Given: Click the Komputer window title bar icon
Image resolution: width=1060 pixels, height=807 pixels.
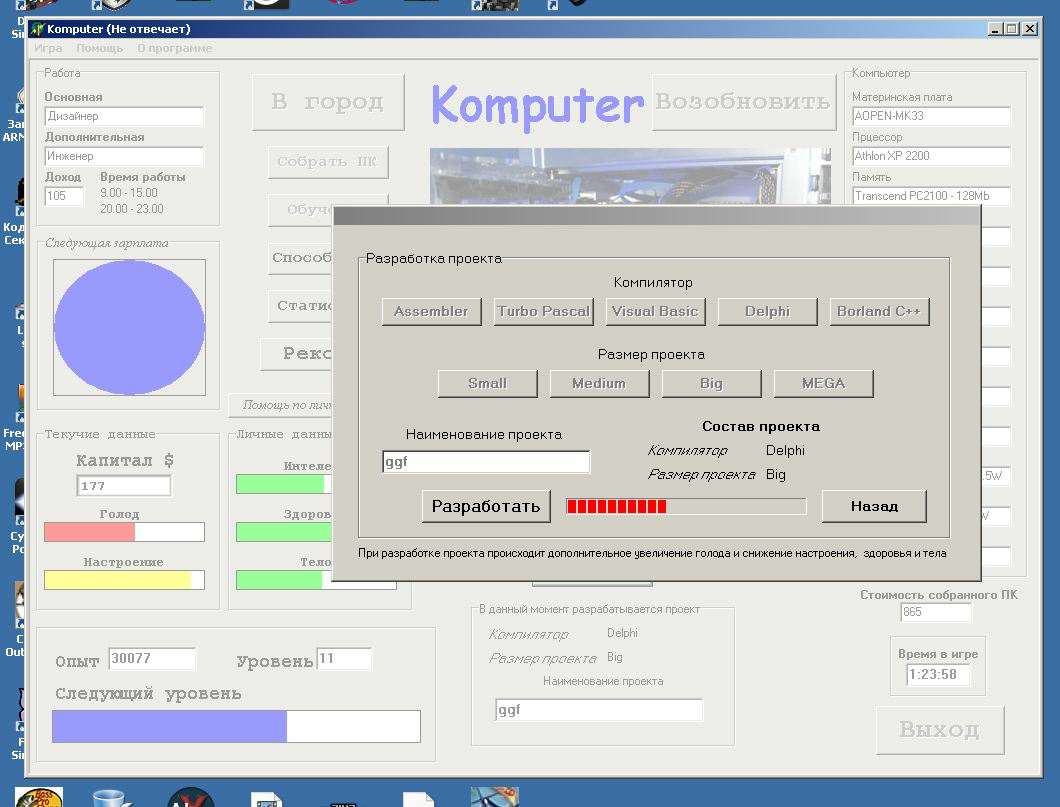Looking at the screenshot, I should pyautogui.click(x=38, y=28).
